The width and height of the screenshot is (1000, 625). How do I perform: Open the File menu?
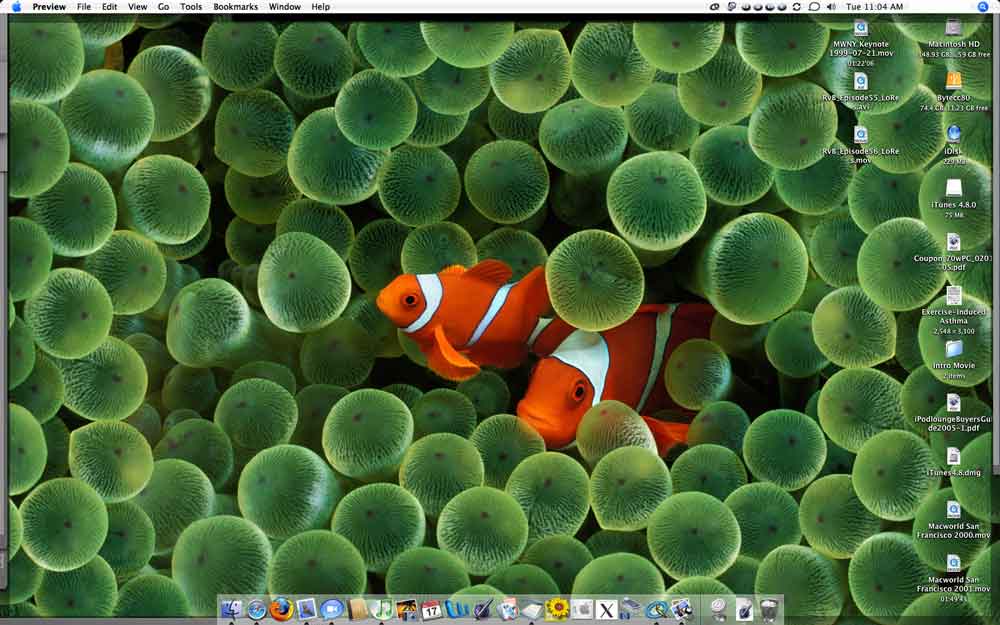point(84,6)
